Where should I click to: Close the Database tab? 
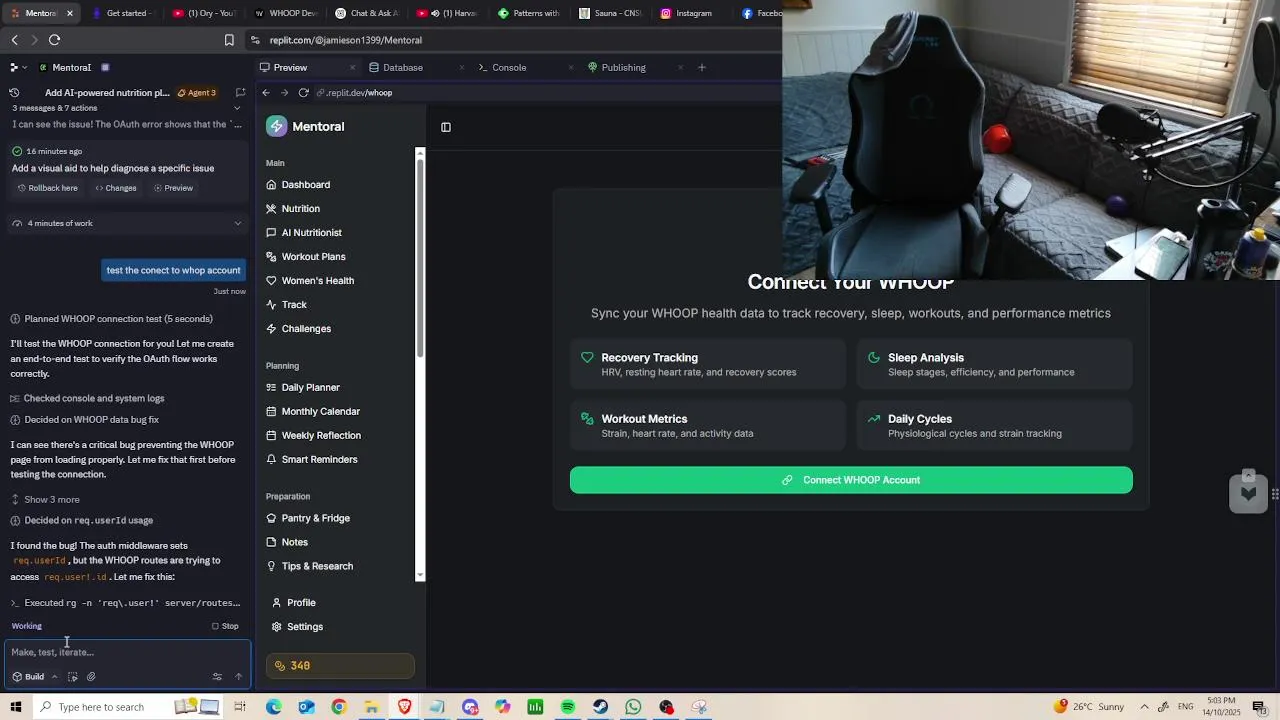[x=461, y=67]
